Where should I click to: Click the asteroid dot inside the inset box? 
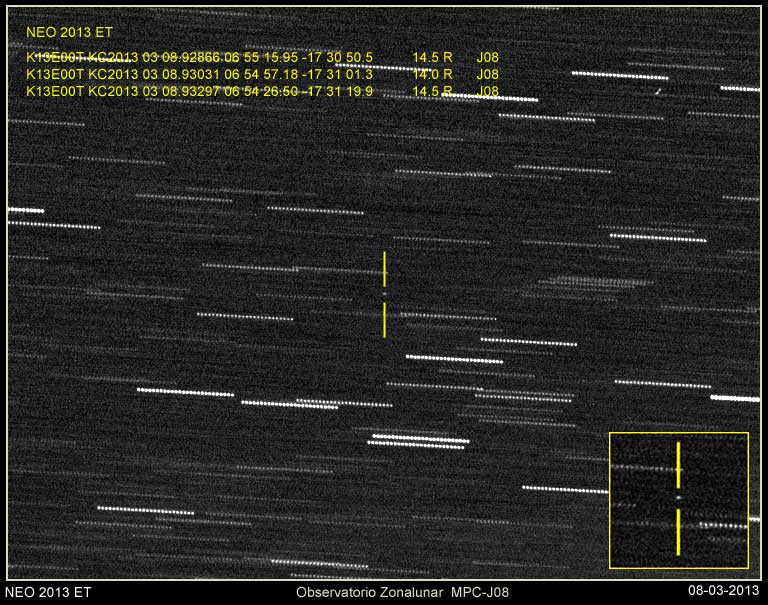(x=678, y=497)
